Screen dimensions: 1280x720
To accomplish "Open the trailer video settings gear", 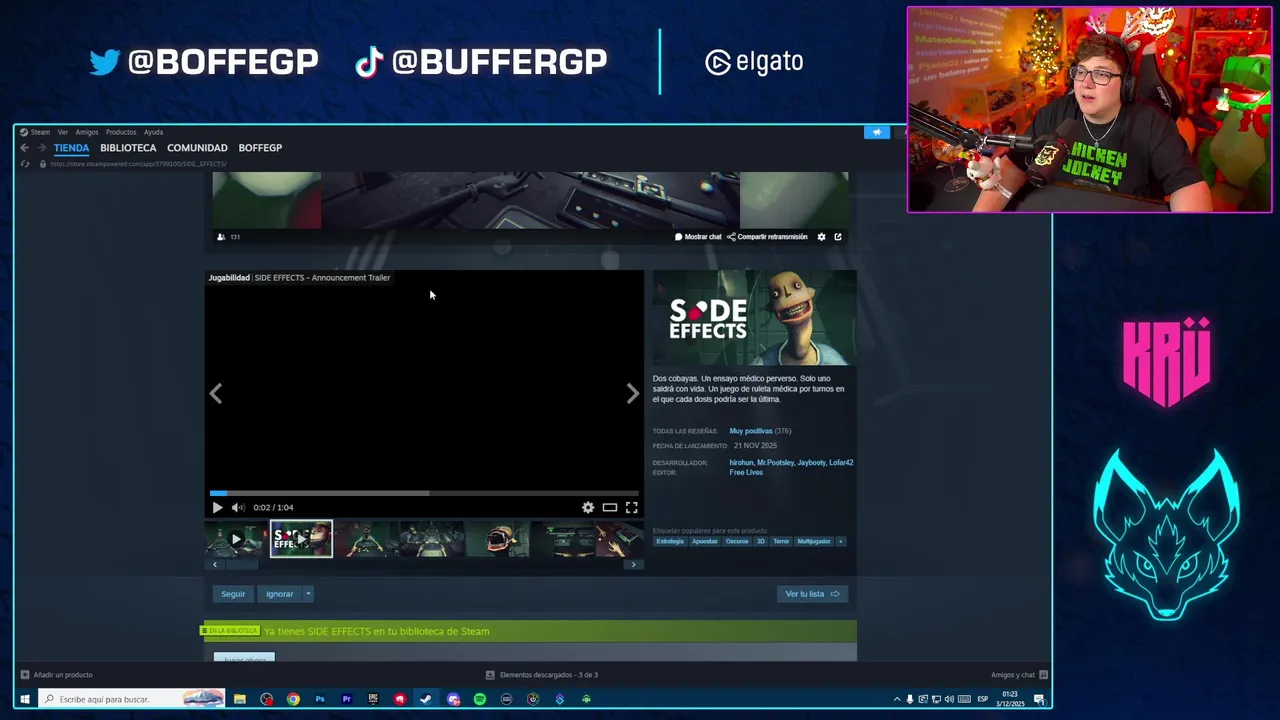I will click(588, 508).
